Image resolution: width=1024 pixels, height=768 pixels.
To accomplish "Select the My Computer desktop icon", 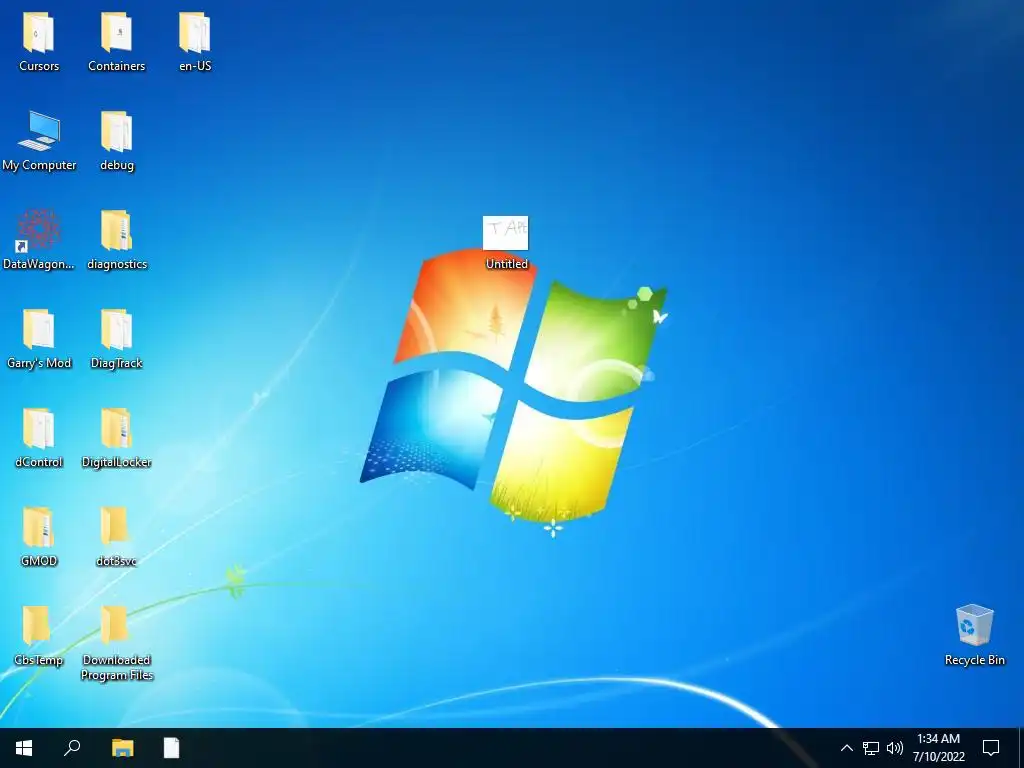I will coord(39,131).
